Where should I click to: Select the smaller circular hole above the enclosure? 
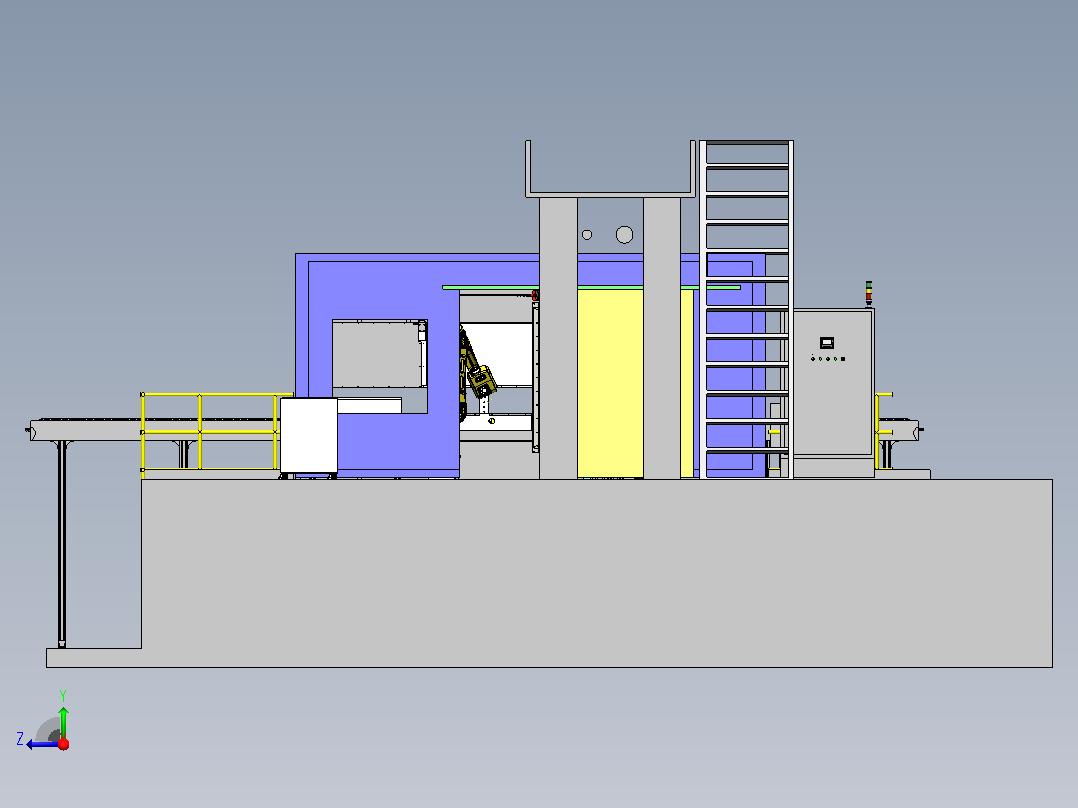(587, 235)
